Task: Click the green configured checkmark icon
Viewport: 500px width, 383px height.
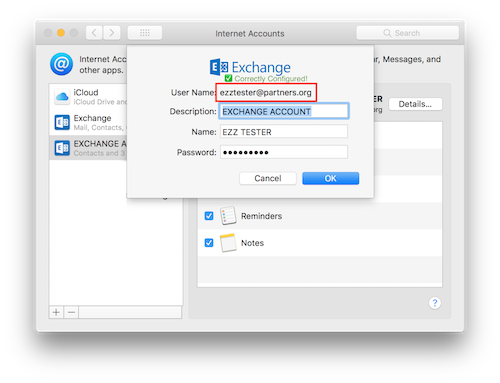Action: (228, 78)
